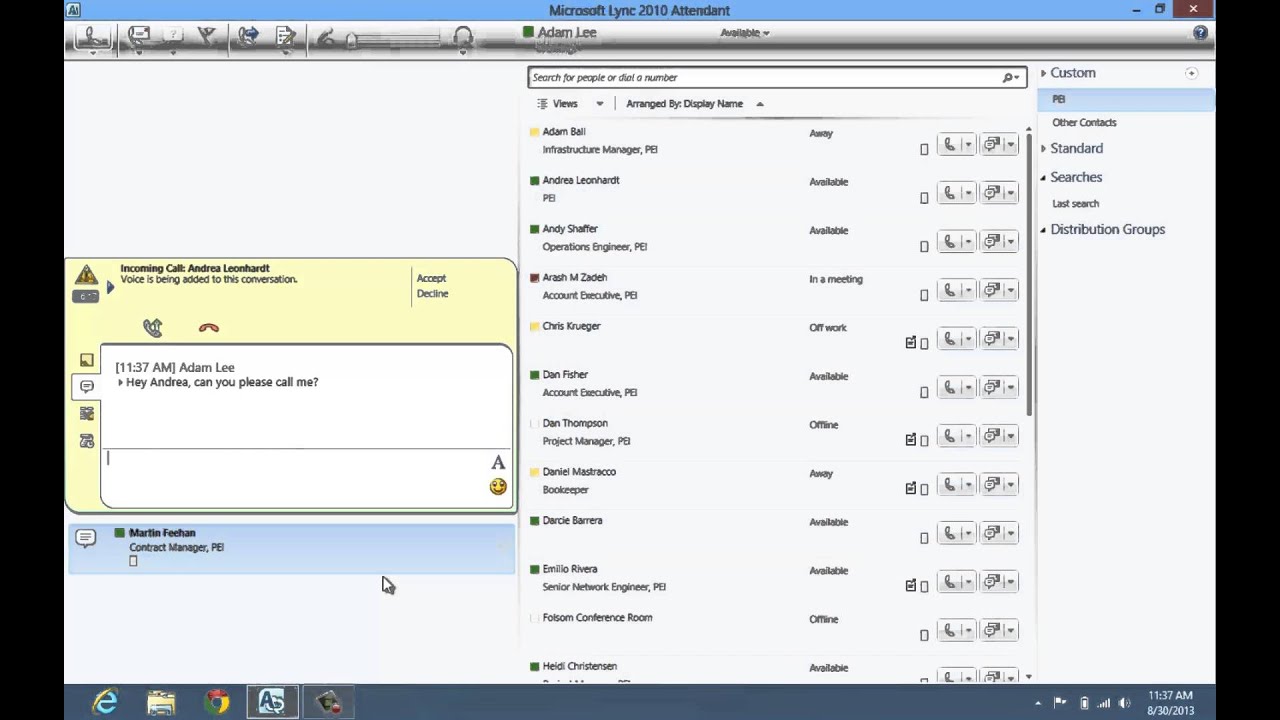Collapse the Distribution Groups section

tap(1043, 230)
